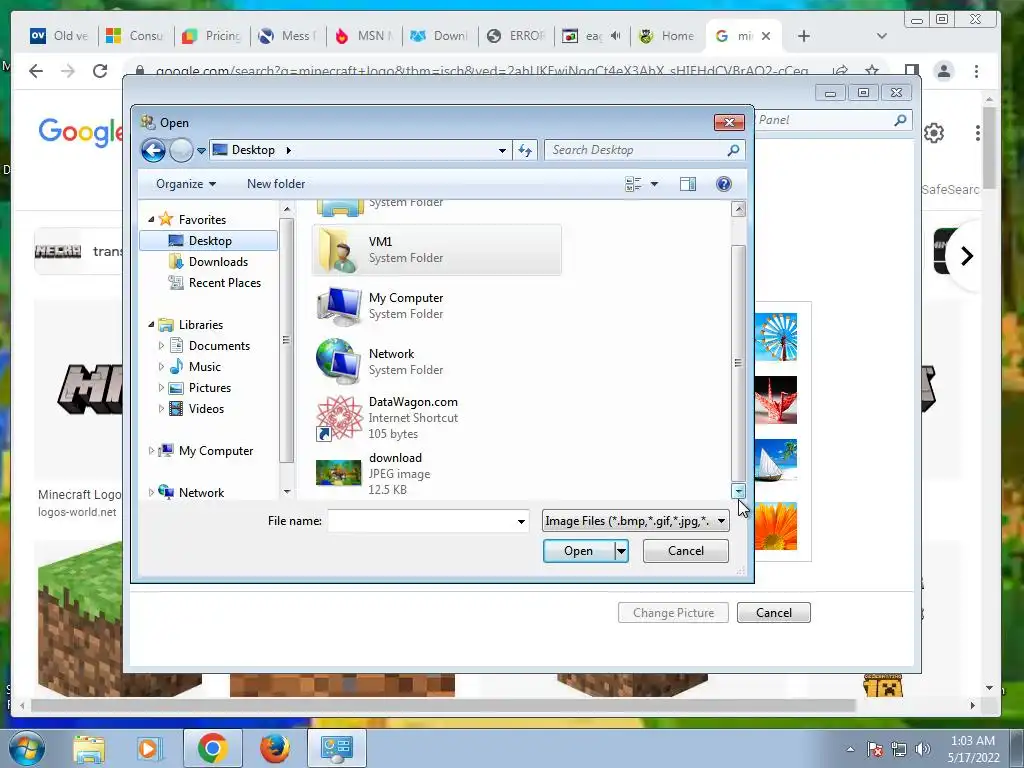Viewport: 1024px width, 768px height.
Task: Click the File name input box
Action: click(421, 521)
